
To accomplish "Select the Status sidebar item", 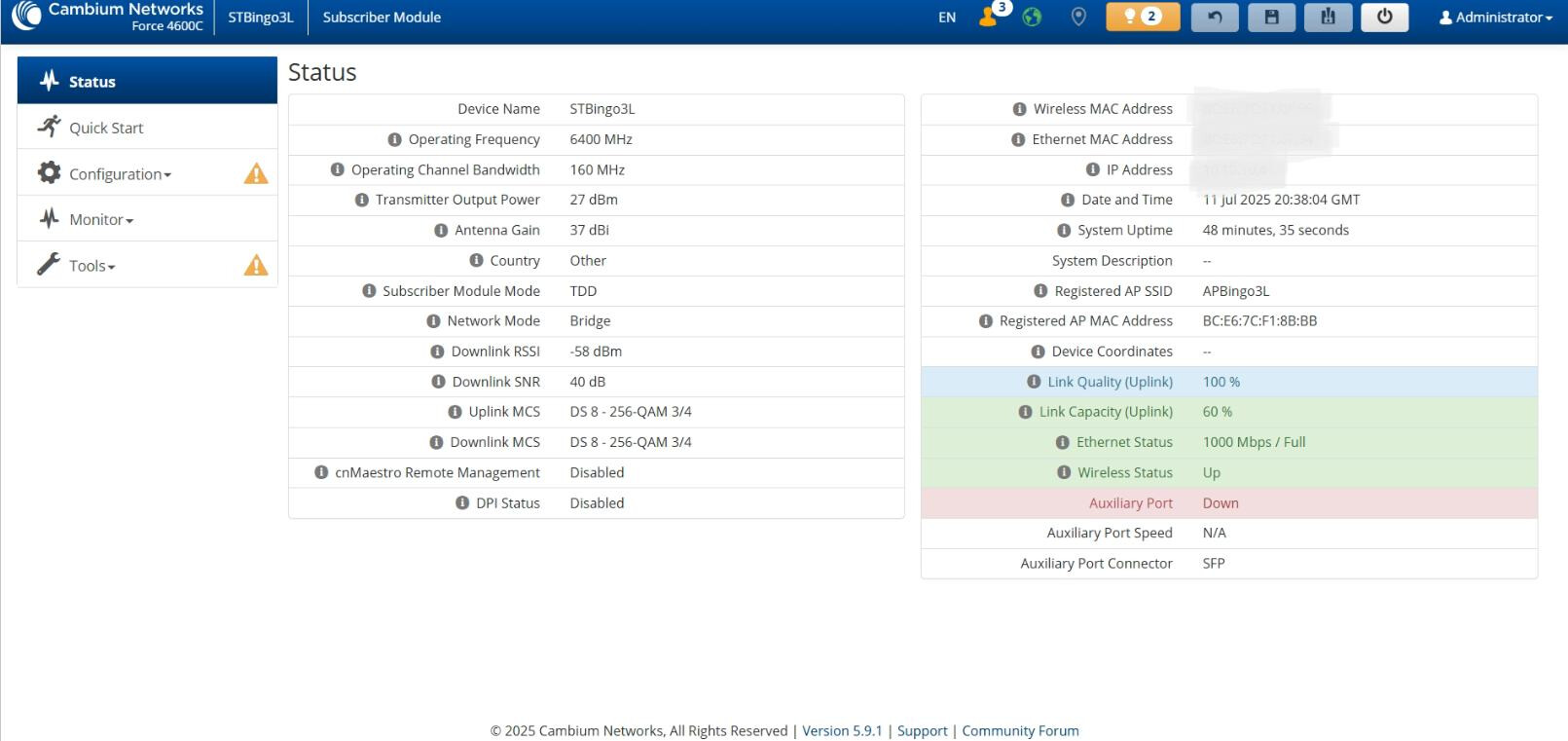I will 147,81.
